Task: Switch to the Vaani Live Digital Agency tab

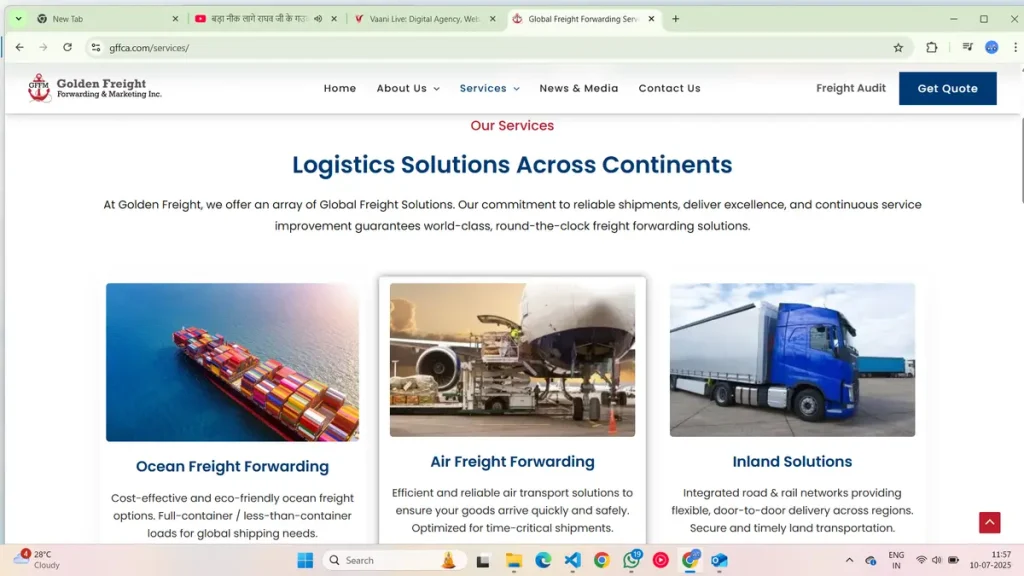Action: tap(425, 19)
